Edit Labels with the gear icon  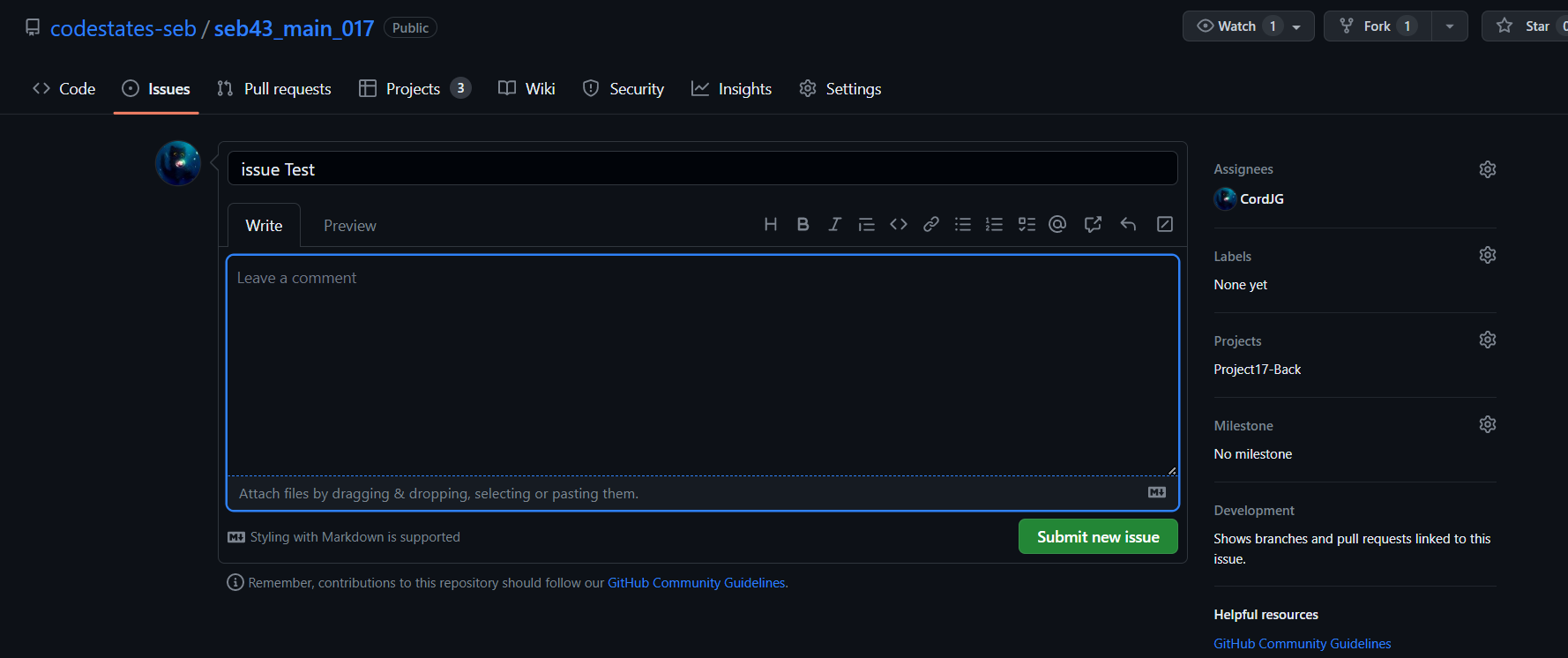1488,255
